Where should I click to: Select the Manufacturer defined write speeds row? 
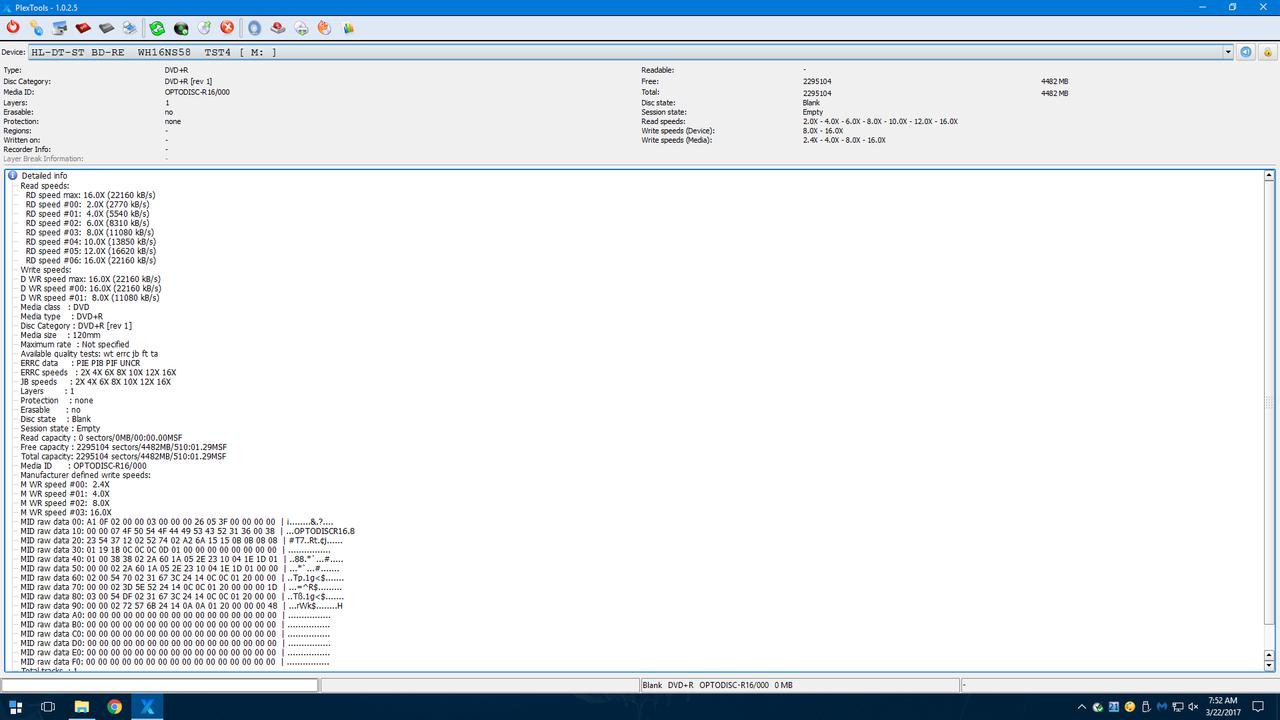(86, 475)
